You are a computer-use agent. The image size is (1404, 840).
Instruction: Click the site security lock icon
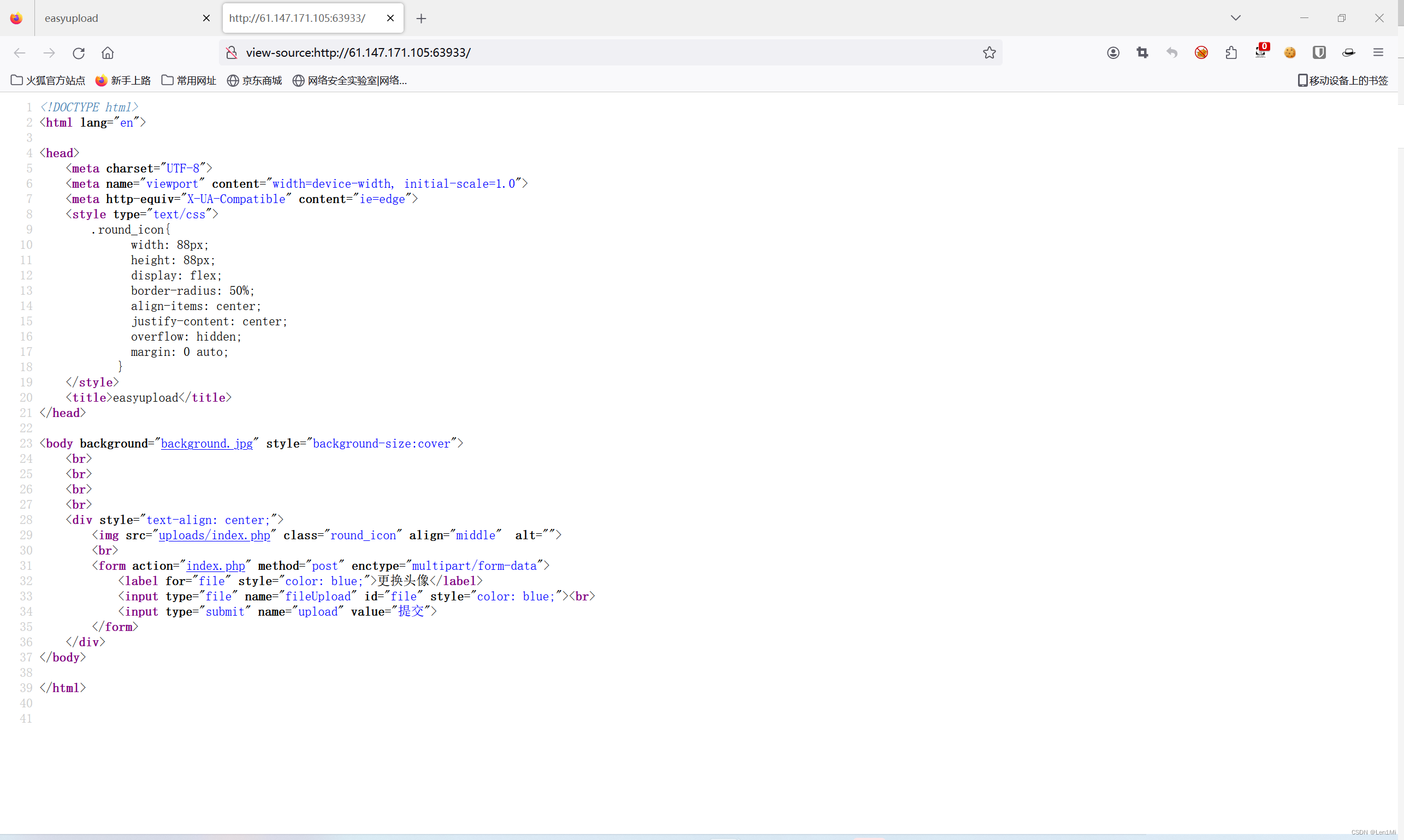[x=232, y=52]
